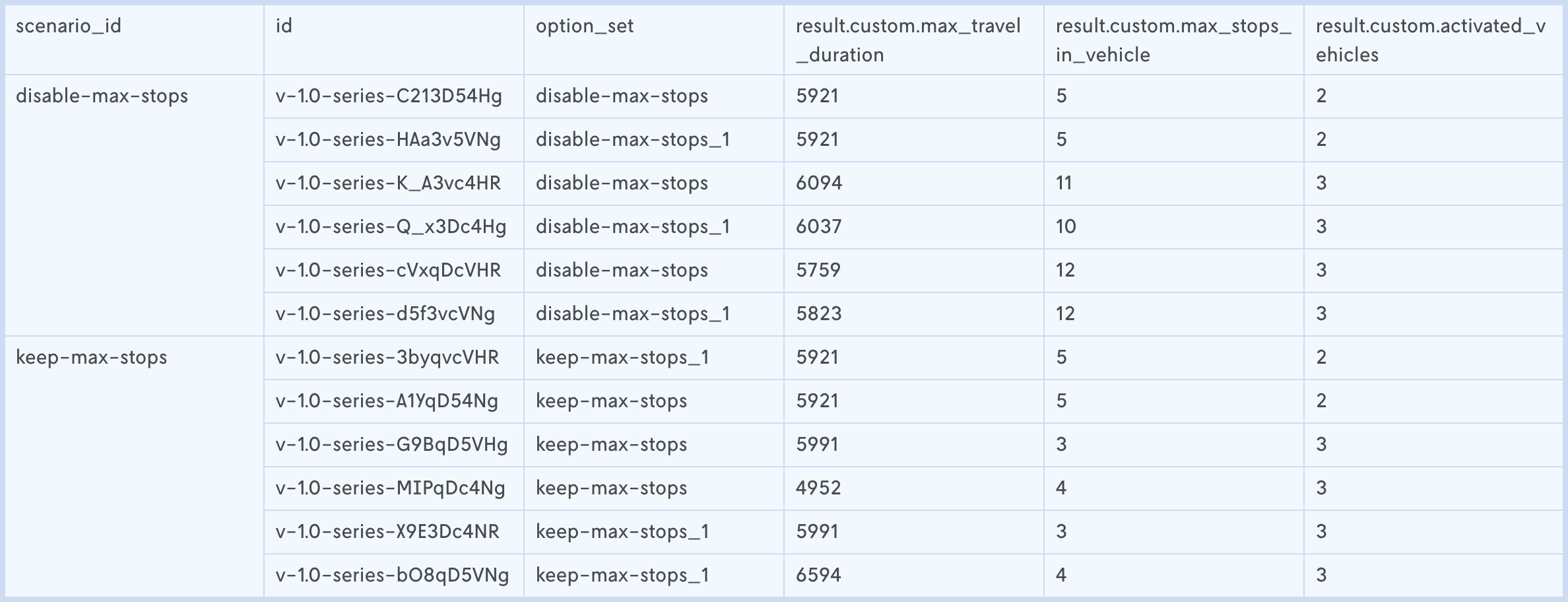Click option_set in the bO8qD5VNg row
The image size is (1568, 602).
622,576
